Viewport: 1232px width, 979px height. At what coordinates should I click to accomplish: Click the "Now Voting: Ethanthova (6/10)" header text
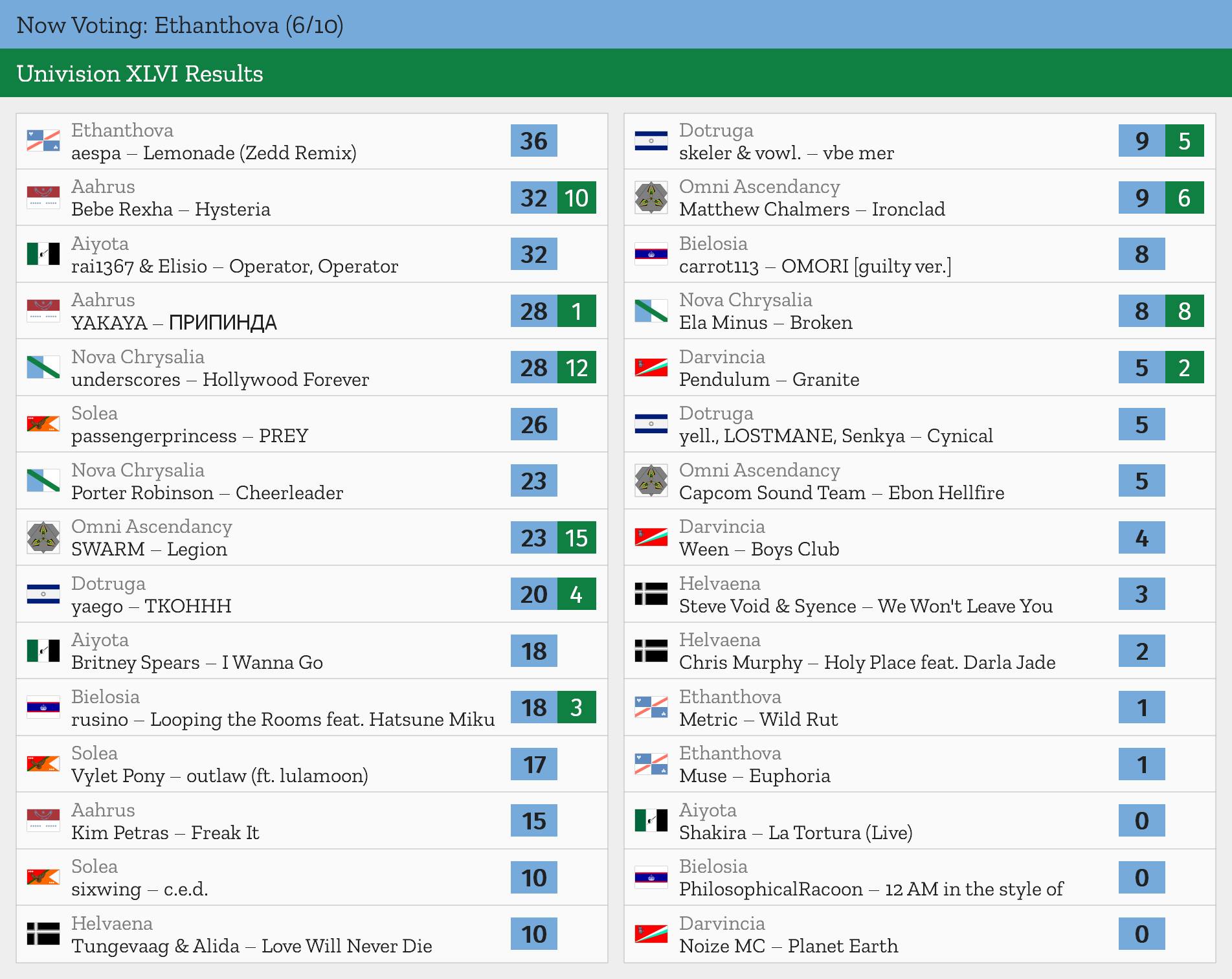[180, 25]
